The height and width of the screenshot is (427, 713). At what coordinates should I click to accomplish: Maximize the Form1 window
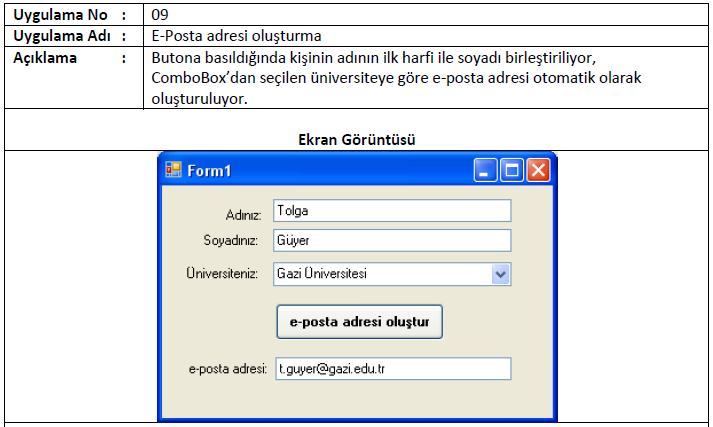point(512,171)
